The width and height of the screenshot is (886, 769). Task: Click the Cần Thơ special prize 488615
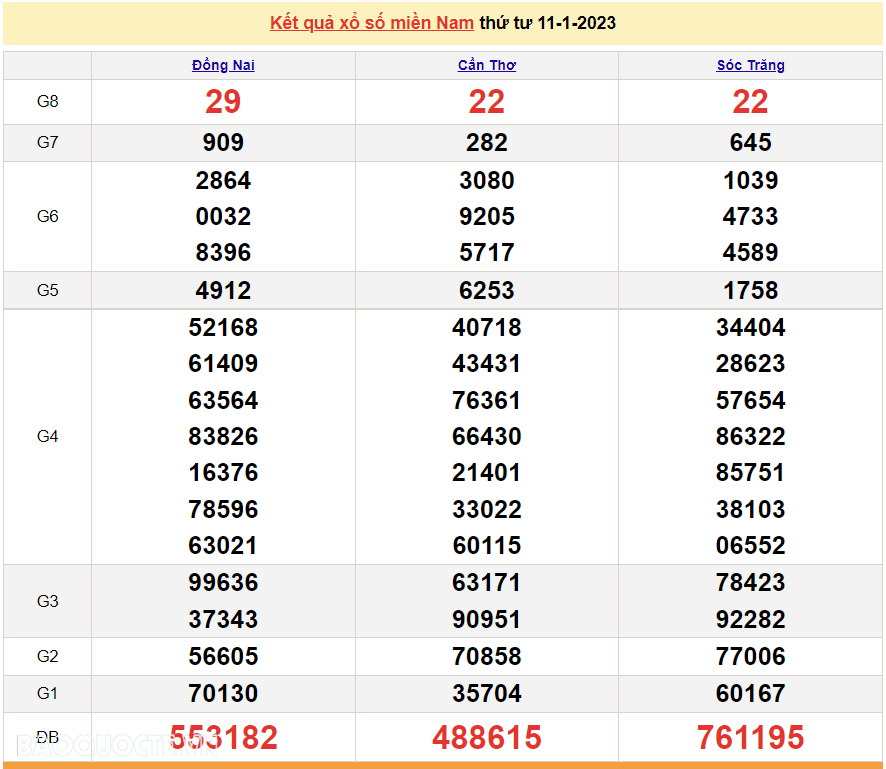pos(487,738)
